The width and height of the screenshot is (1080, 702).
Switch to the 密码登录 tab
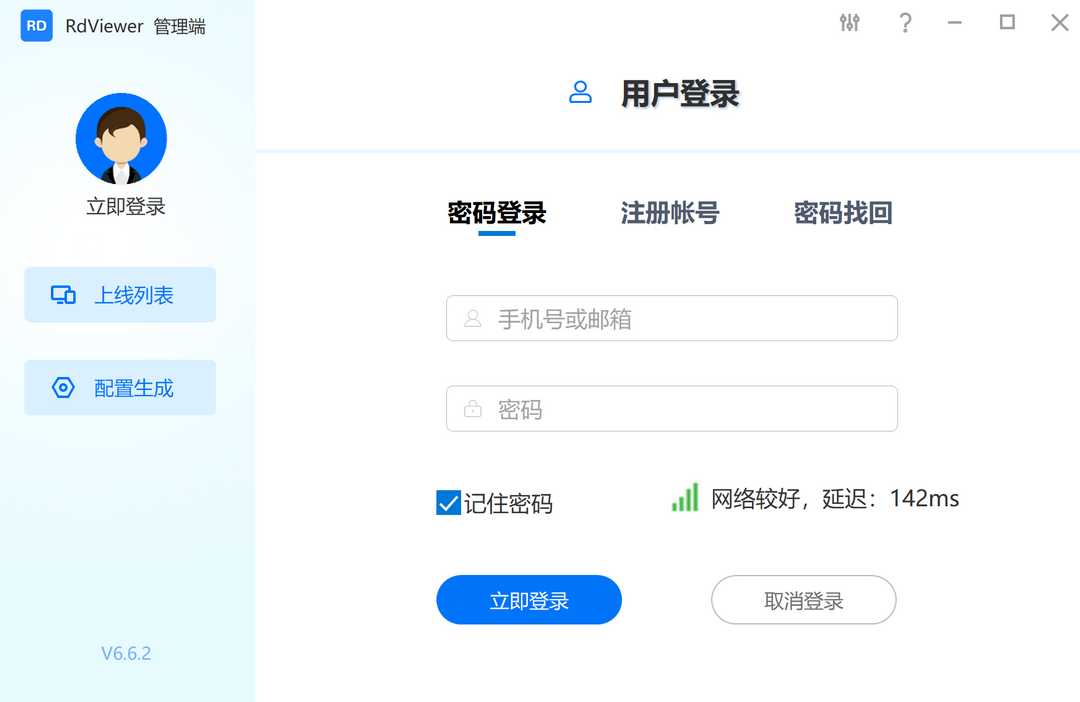497,213
